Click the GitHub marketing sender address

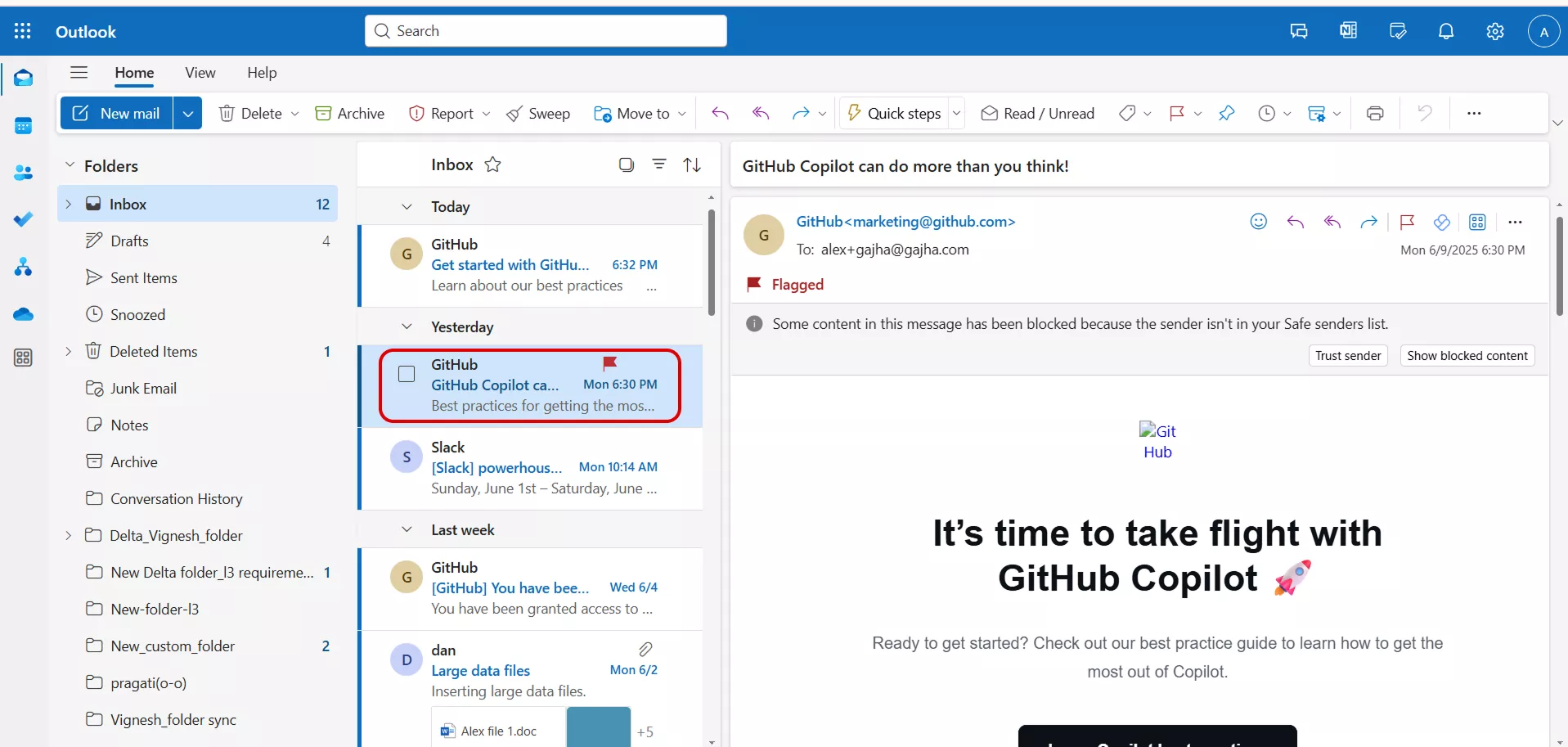(905, 222)
